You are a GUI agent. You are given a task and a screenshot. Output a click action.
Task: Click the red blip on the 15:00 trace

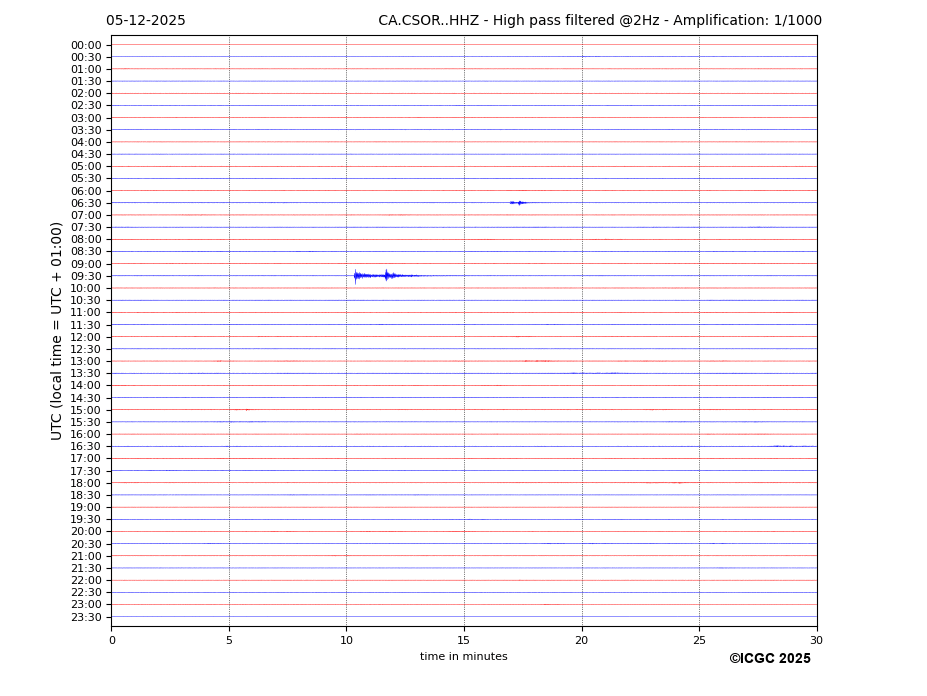coord(247,410)
